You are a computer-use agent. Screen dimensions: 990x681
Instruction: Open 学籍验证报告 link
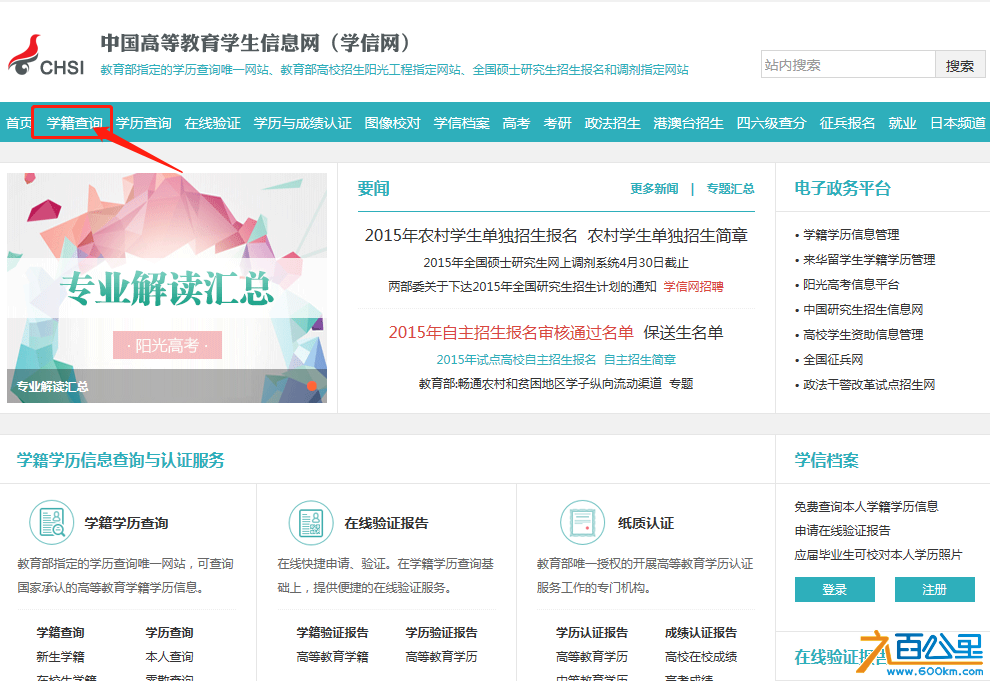tap(333, 632)
